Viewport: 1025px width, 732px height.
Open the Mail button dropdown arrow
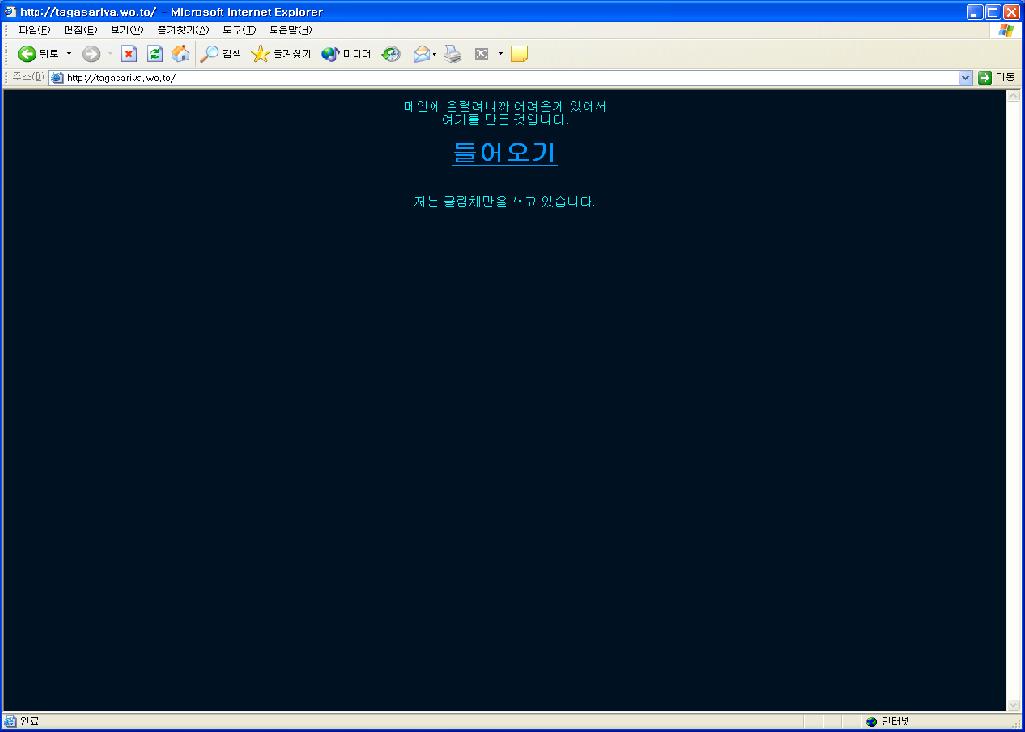[435, 54]
